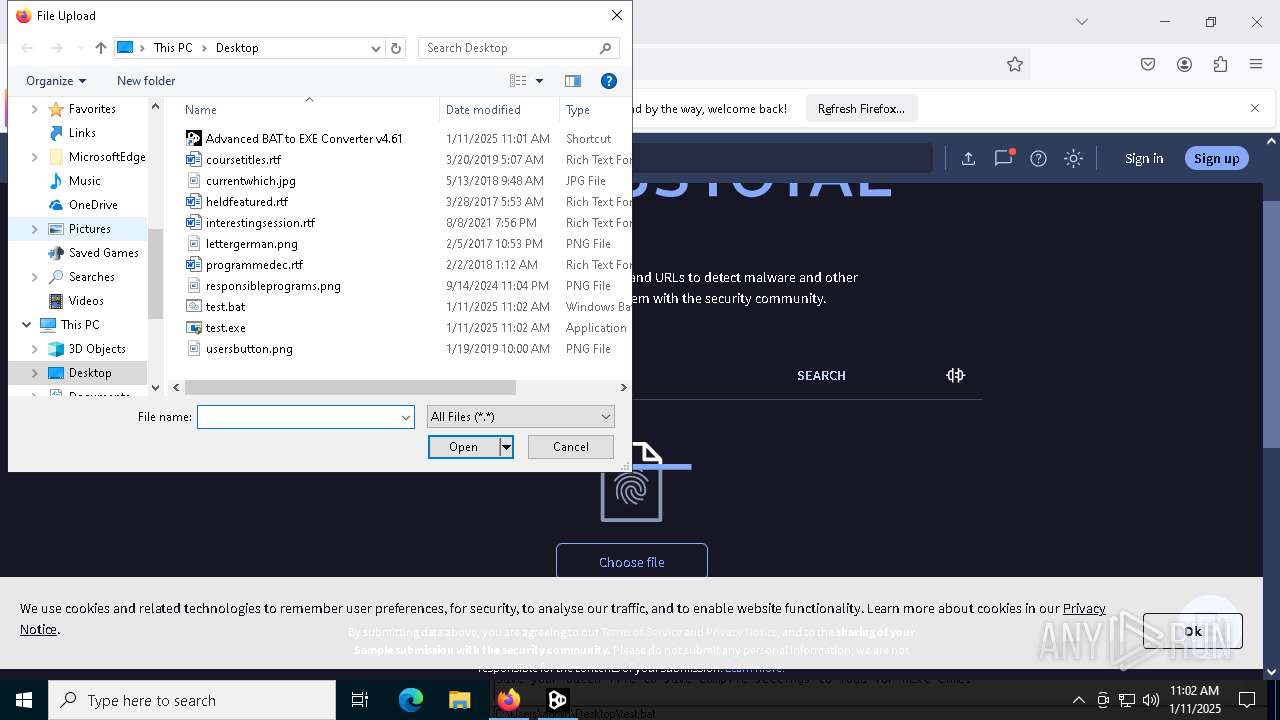This screenshot has width=1280, height=720.
Task: Select the usersbutton.png file
Action: [x=249, y=349]
